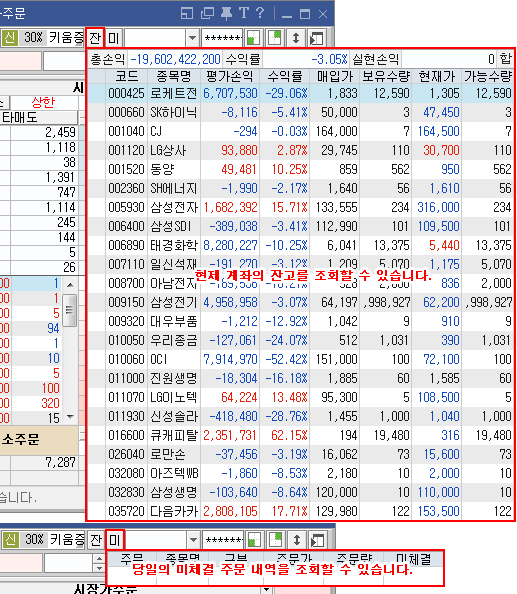Click the panel expand icon in lower toolbar
Screen dimensions: 517x594
317,540
